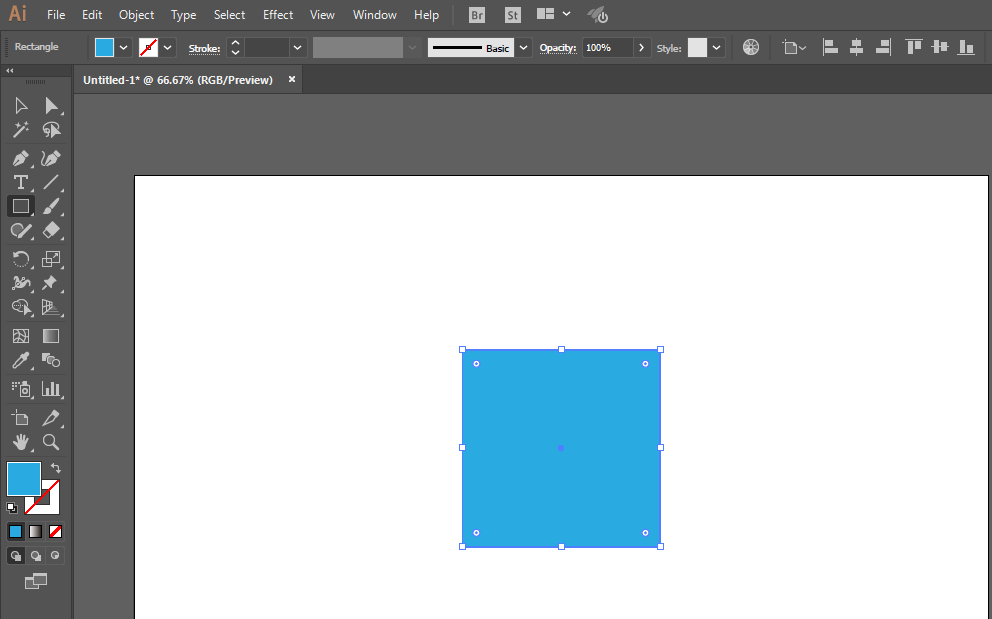Select the Zoom tool

51,441
